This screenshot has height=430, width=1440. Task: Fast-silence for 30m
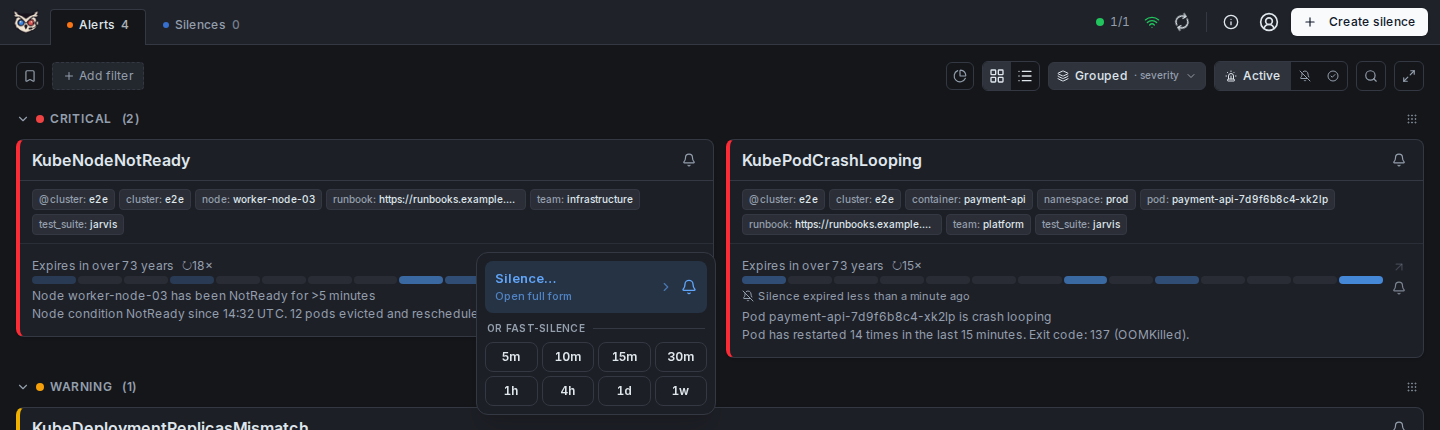click(x=681, y=357)
